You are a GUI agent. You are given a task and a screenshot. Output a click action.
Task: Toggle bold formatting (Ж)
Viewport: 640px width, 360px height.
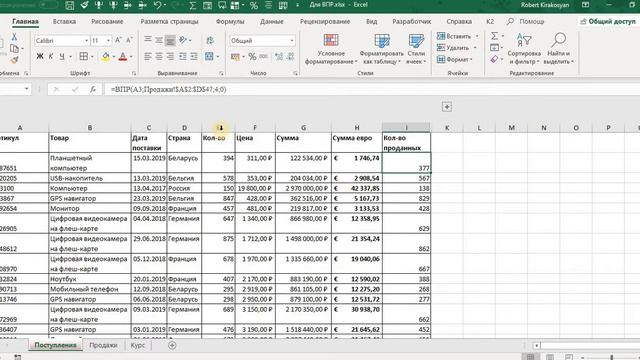tap(40, 56)
